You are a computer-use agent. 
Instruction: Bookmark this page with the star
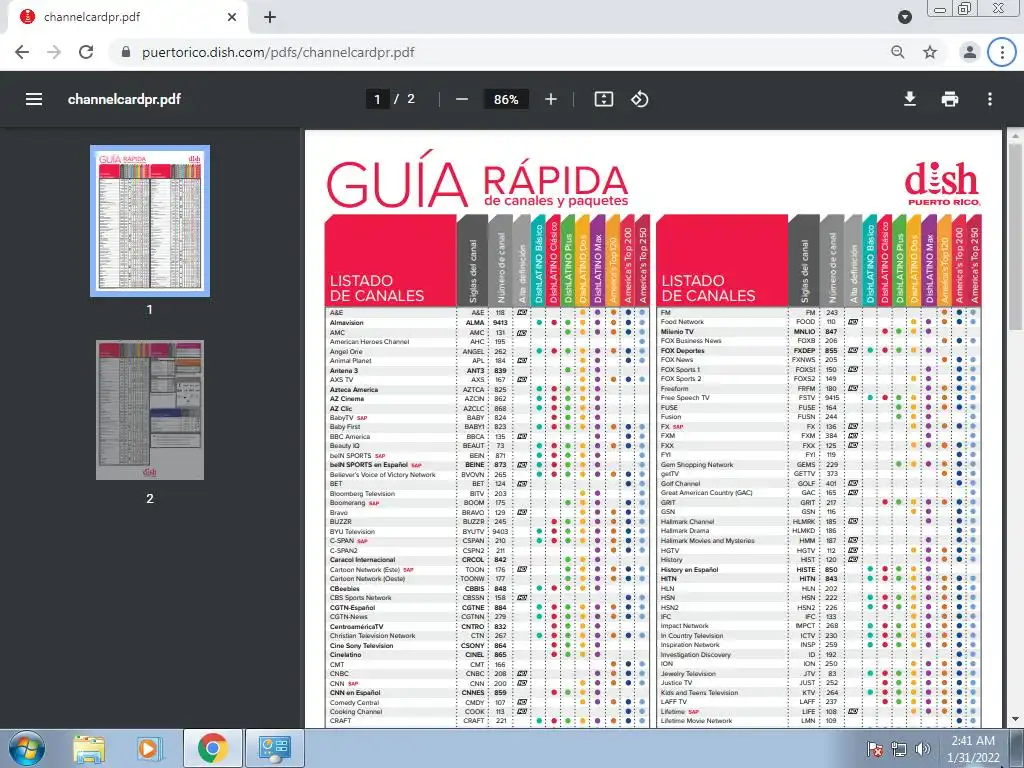click(930, 52)
